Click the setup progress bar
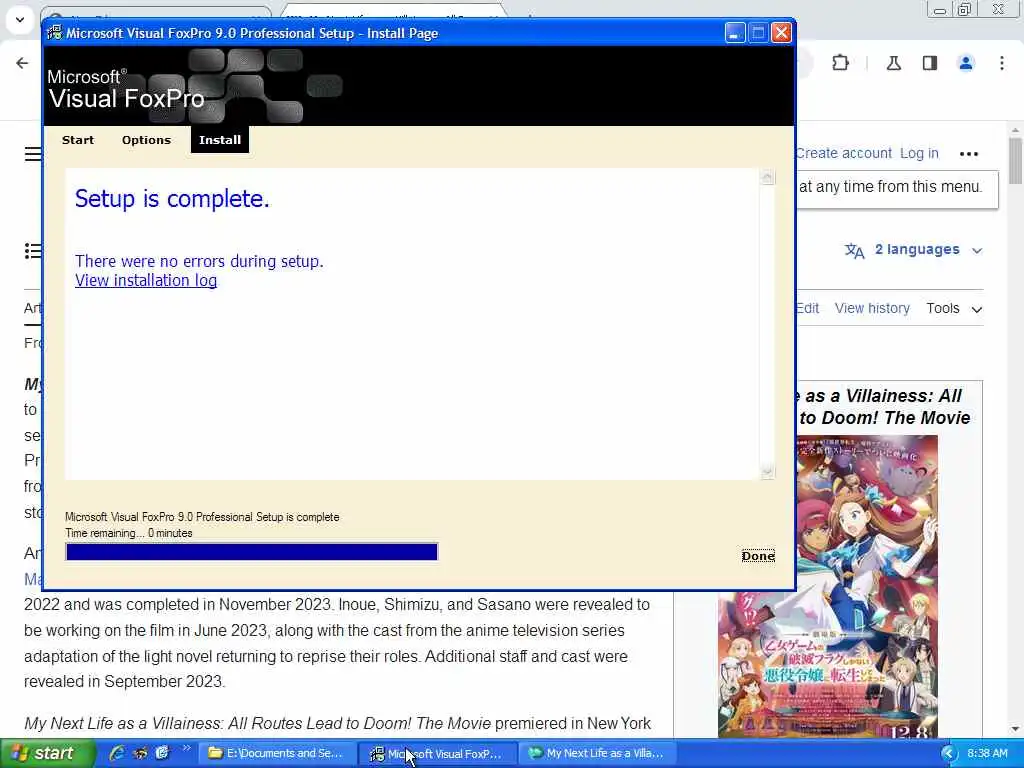Viewport: 1024px width, 768px height. (251, 552)
